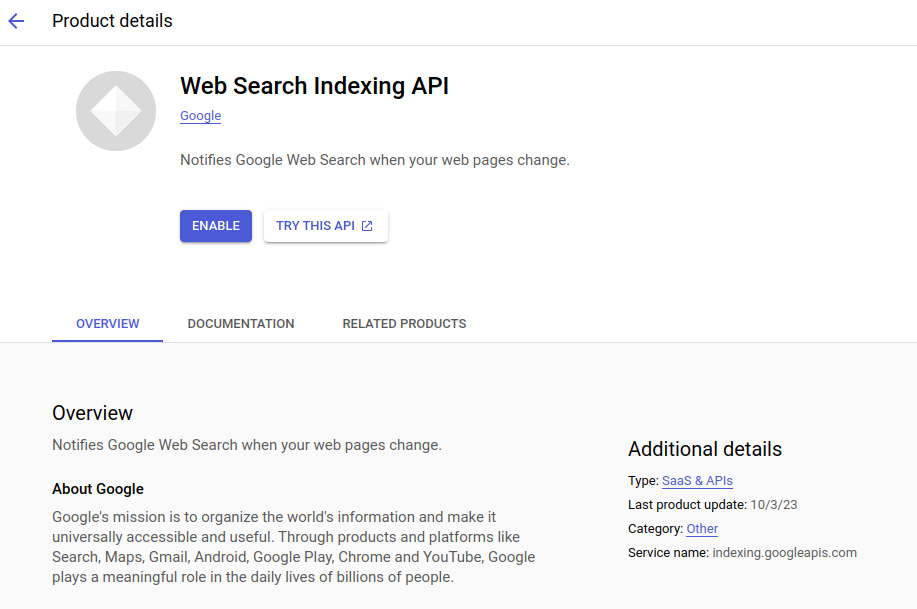Switch to the DOCUMENTATION tab
This screenshot has width=917, height=609.
pos(240,323)
